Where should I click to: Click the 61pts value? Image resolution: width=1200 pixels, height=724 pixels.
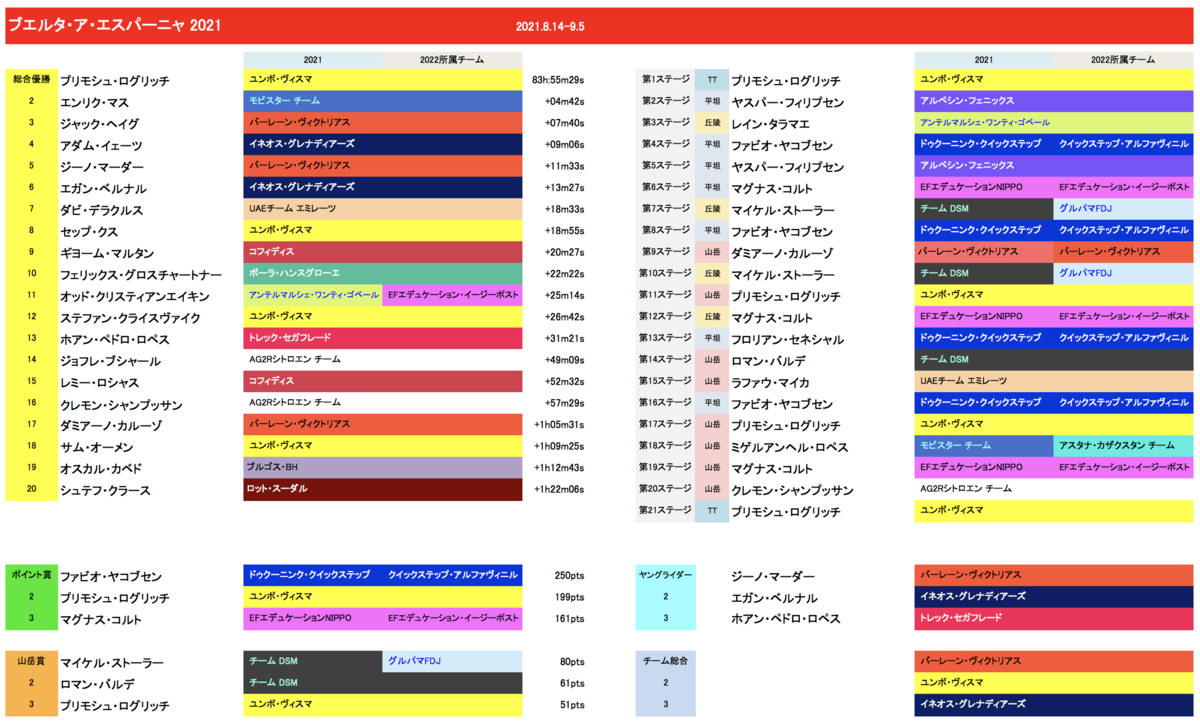pos(574,684)
